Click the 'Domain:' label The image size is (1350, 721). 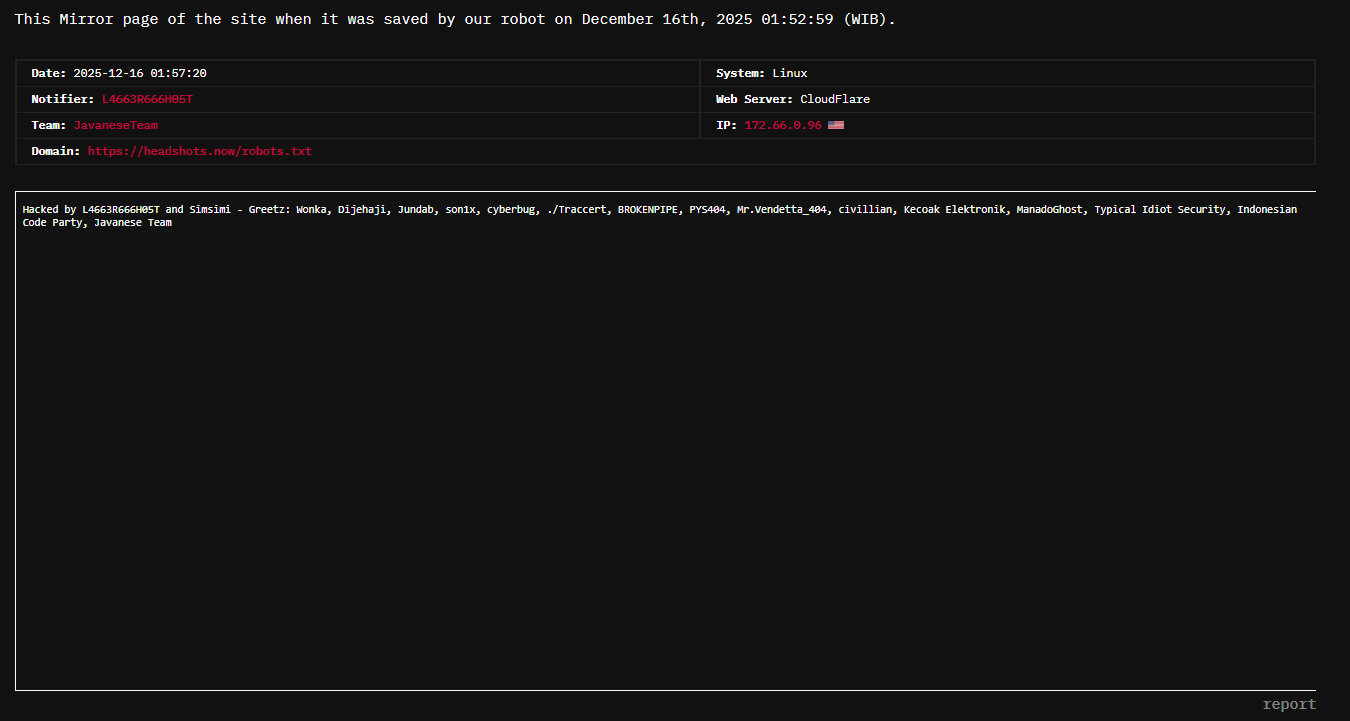point(55,151)
